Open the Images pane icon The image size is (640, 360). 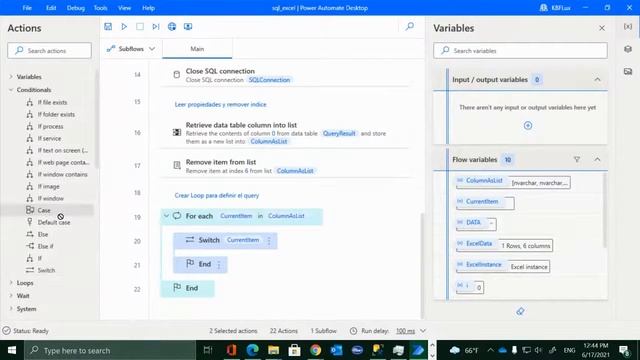[x=628, y=71]
